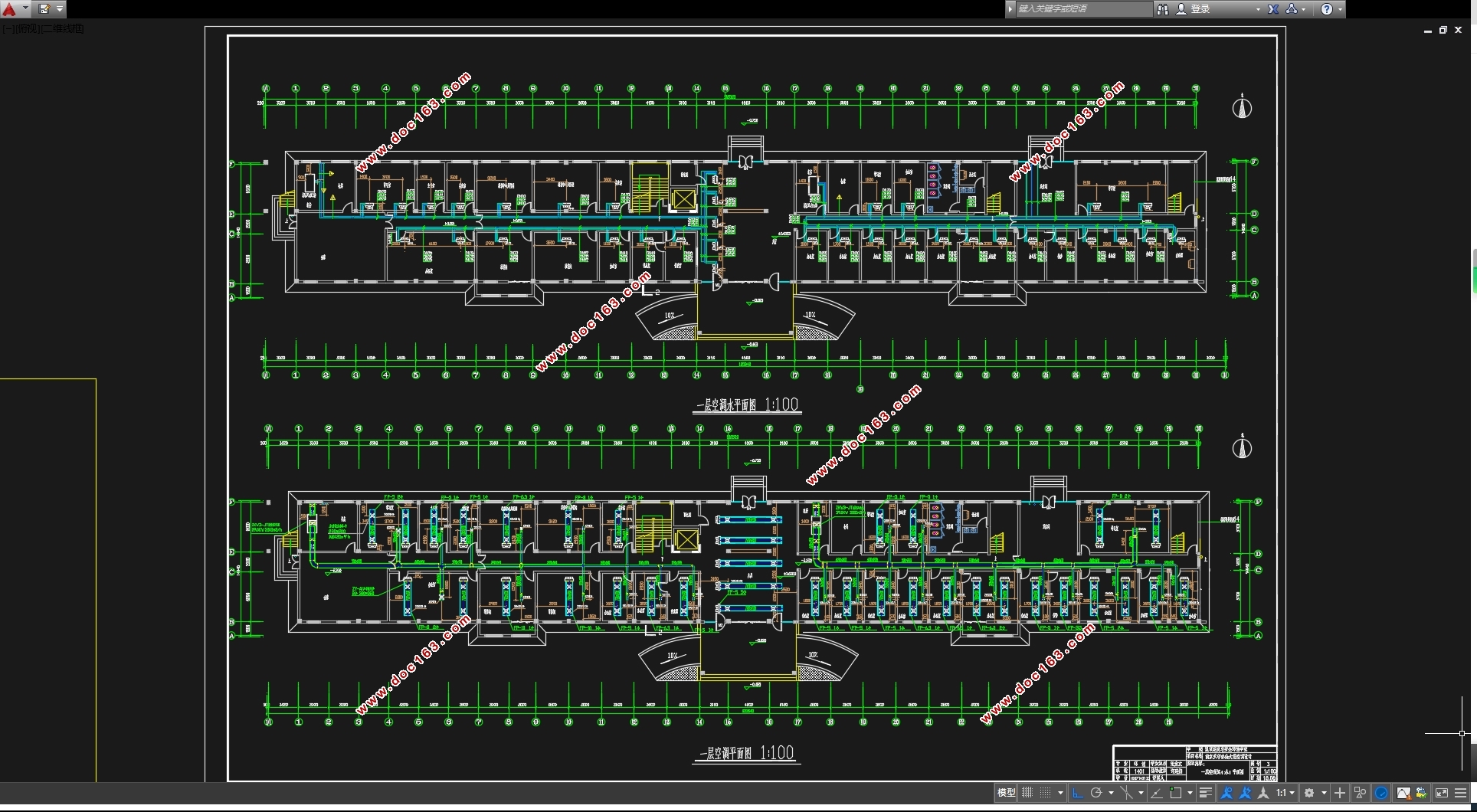Expand the Quick Access Toolbar customize arrow

60,9
